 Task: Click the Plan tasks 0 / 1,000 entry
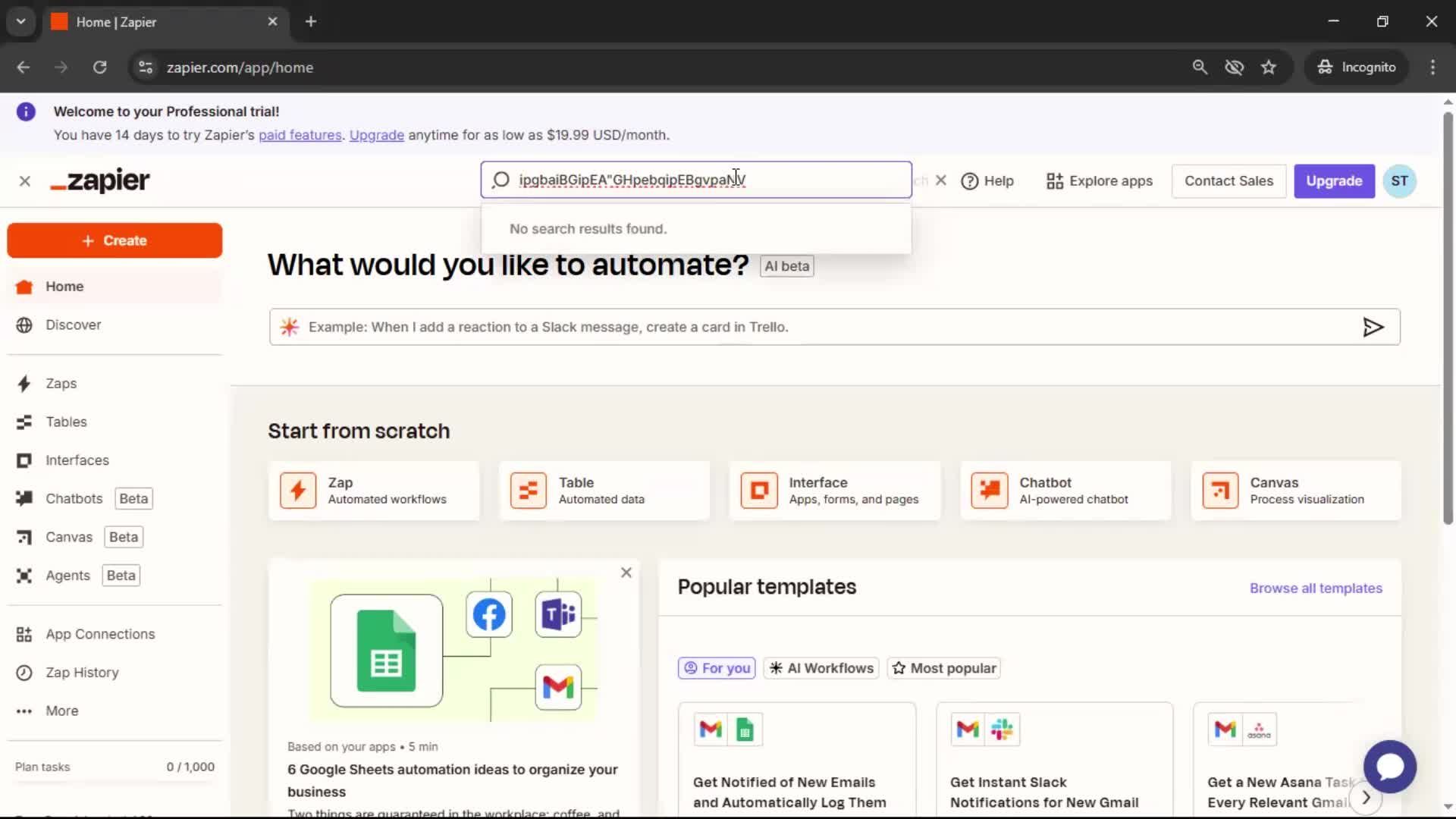115,767
